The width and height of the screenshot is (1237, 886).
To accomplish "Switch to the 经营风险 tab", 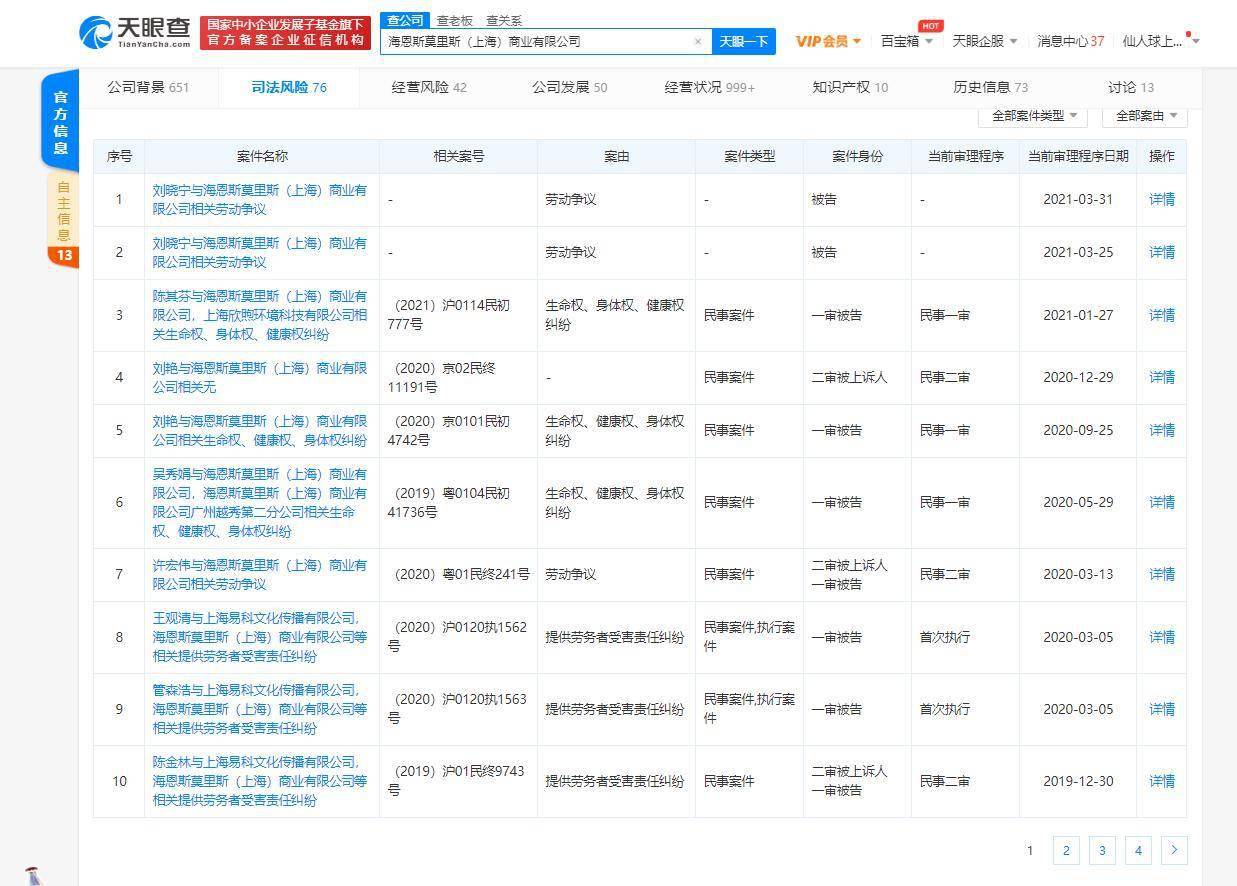I will [429, 87].
